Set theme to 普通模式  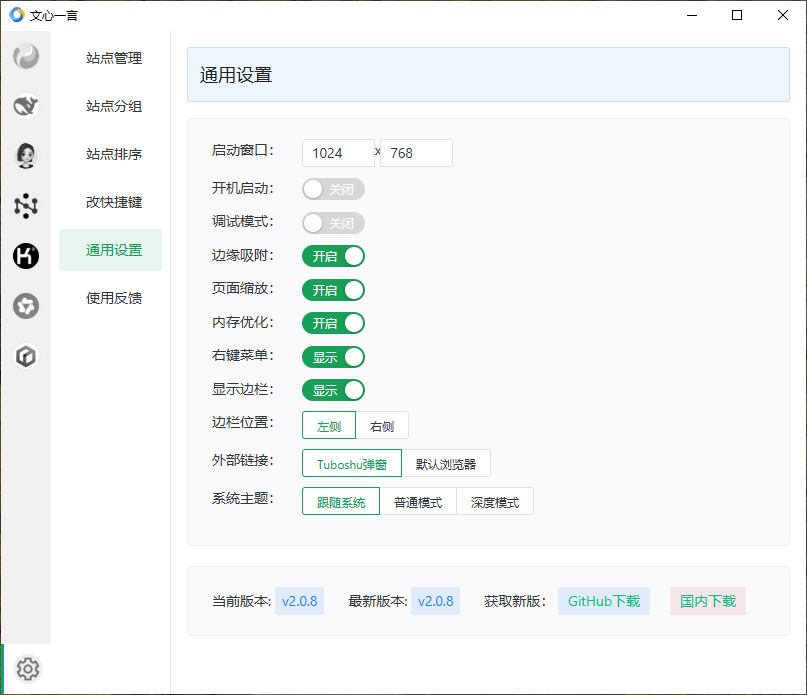pyautogui.click(x=418, y=501)
